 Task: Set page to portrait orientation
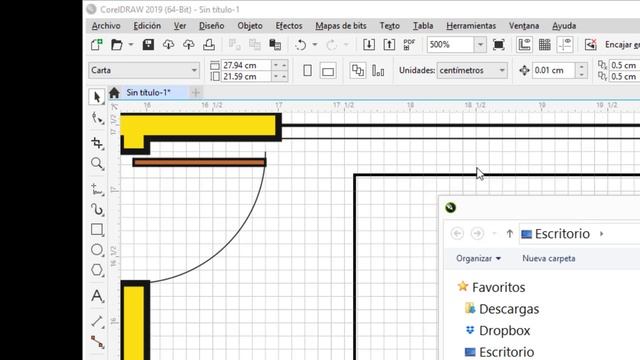(308, 71)
